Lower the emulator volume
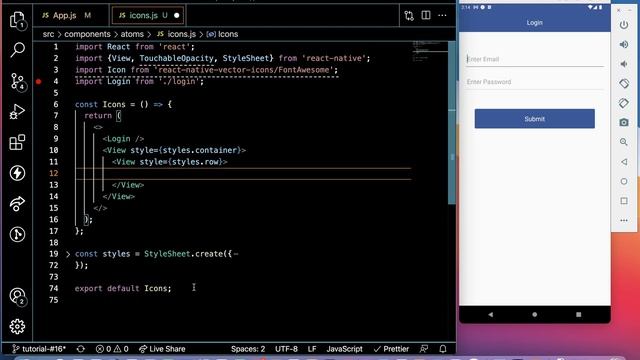Viewport: 640px width, 360px height. click(x=624, y=64)
